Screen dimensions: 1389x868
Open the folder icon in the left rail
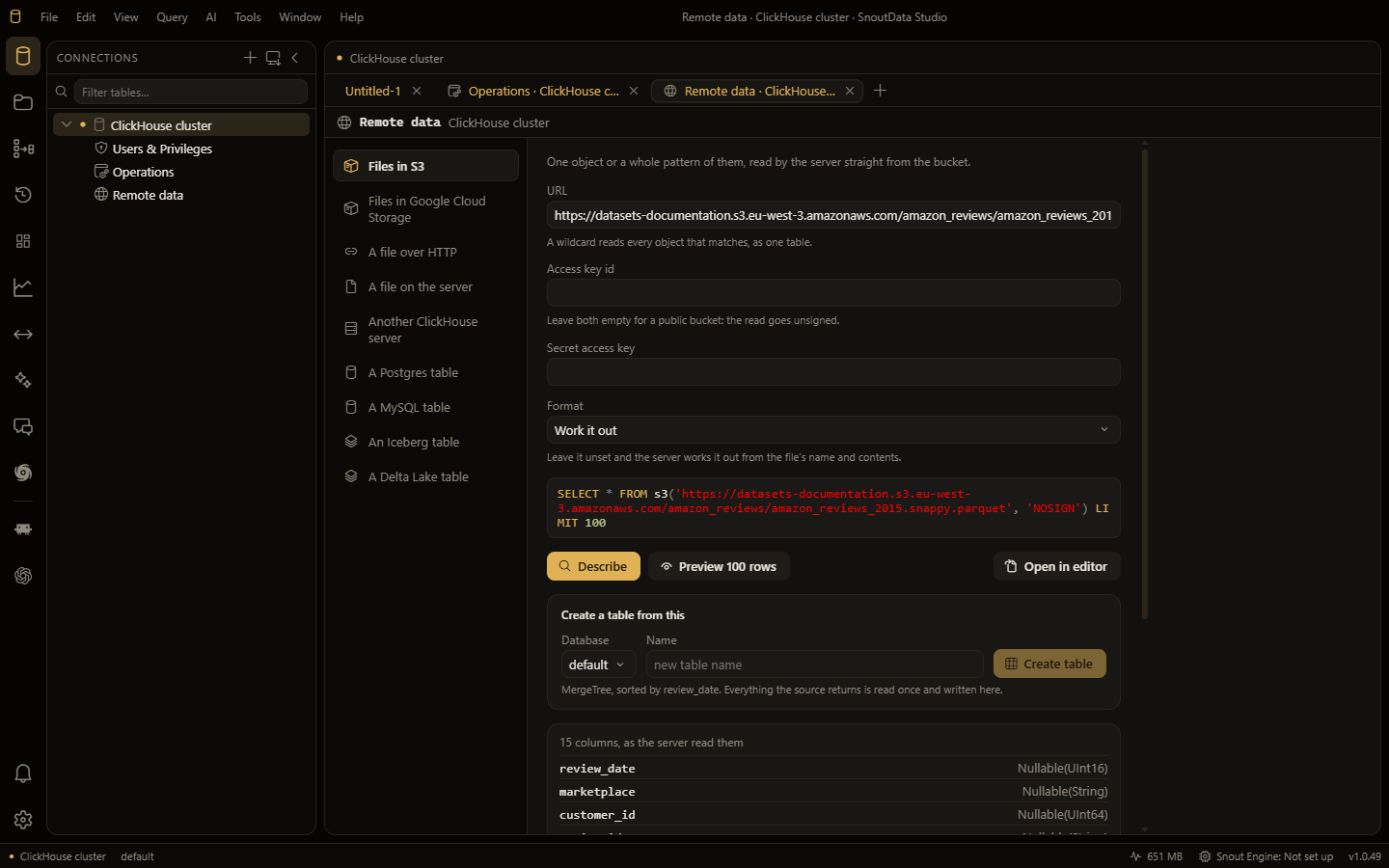pyautogui.click(x=23, y=102)
